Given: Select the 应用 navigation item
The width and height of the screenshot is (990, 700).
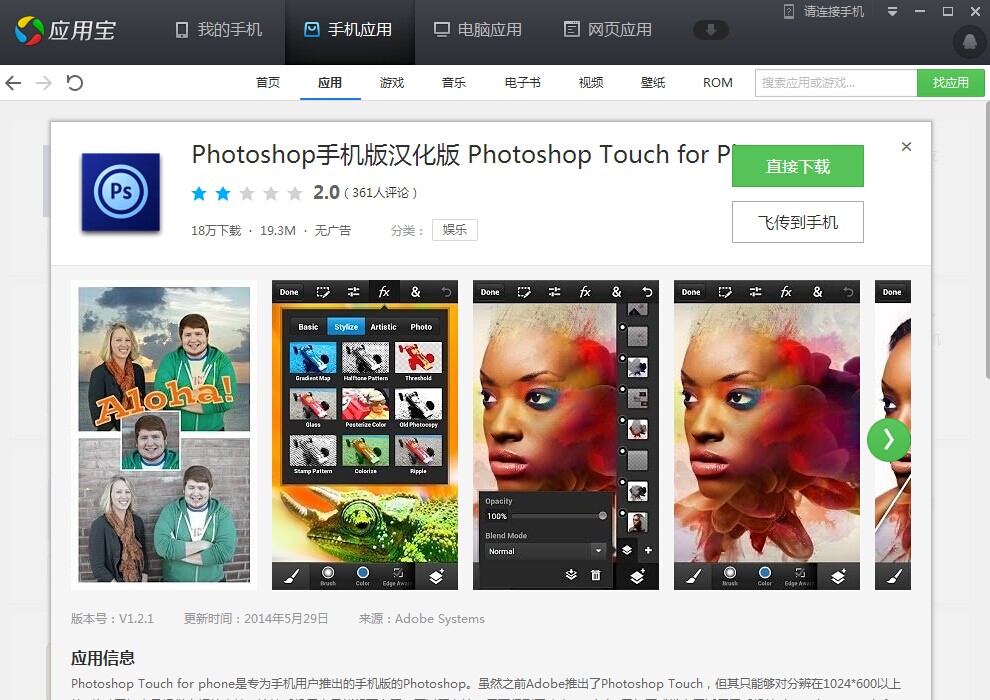Looking at the screenshot, I should tap(330, 83).
